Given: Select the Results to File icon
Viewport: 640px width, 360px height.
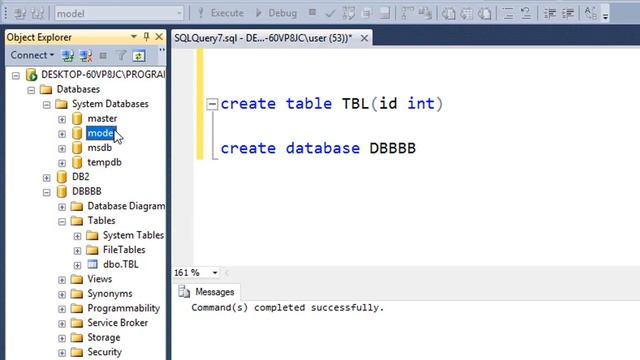Looking at the screenshot, I should coord(484,13).
